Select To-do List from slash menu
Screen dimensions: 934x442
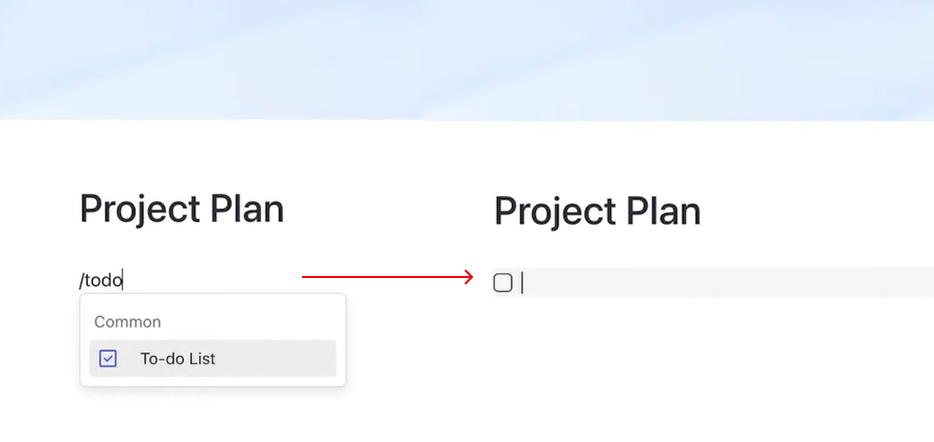coord(212,358)
